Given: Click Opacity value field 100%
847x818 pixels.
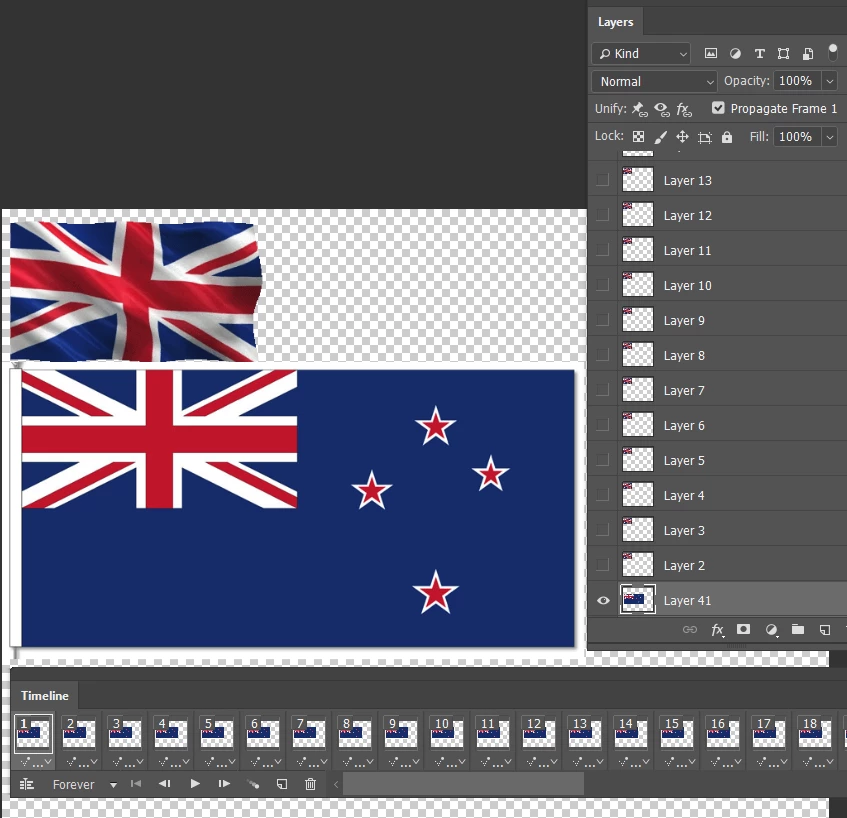Looking at the screenshot, I should (x=797, y=81).
